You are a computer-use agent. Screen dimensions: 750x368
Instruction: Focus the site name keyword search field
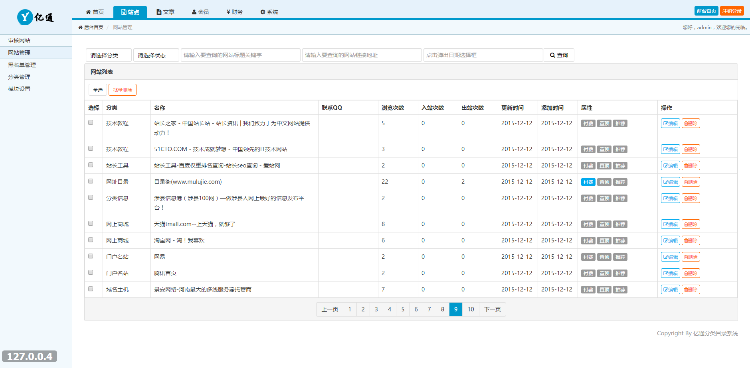click(240, 55)
